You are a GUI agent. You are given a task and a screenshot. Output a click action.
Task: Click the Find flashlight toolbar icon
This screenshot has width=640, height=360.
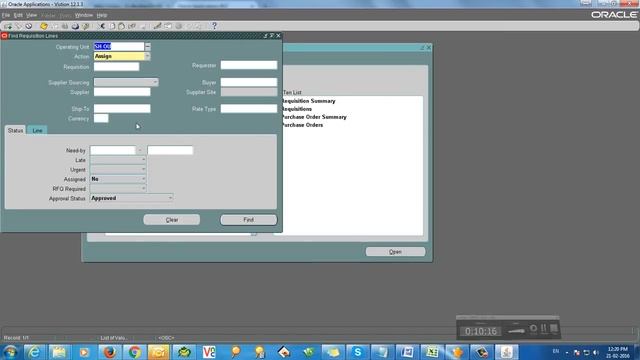point(18,26)
